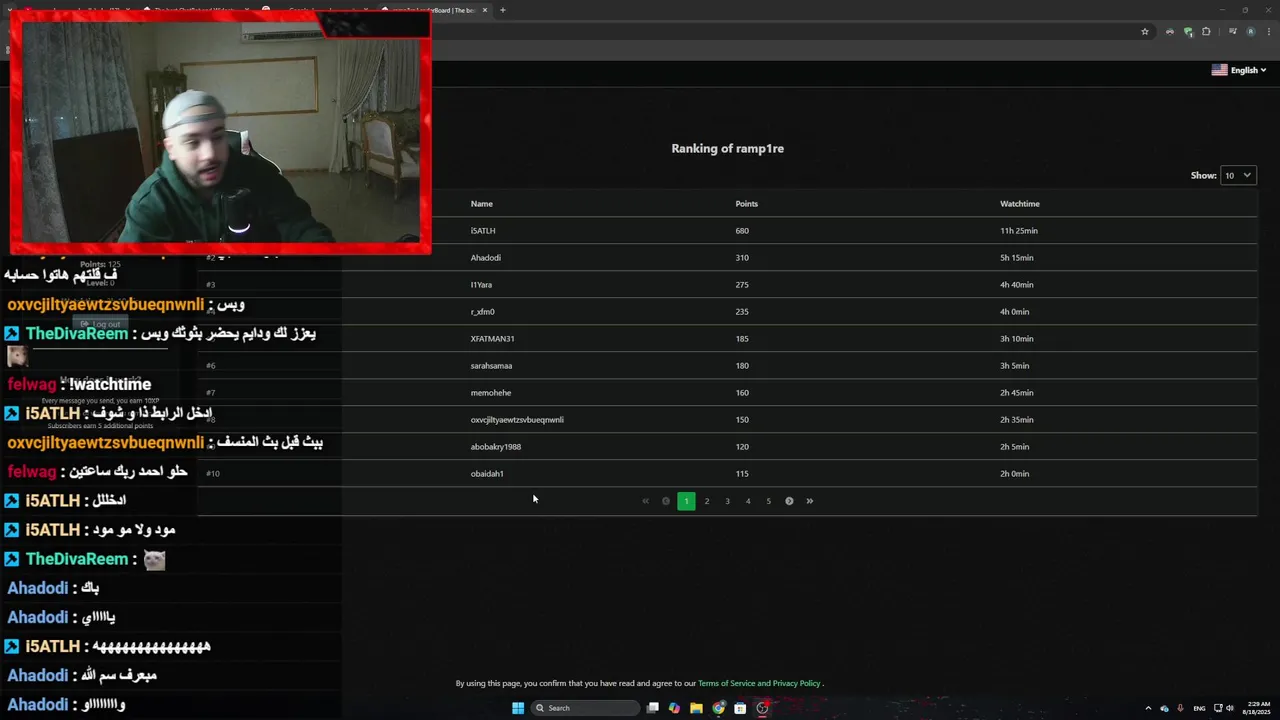This screenshot has width=1280, height=720.
Task: Jump to first page double-arrow
Action: [645, 501]
